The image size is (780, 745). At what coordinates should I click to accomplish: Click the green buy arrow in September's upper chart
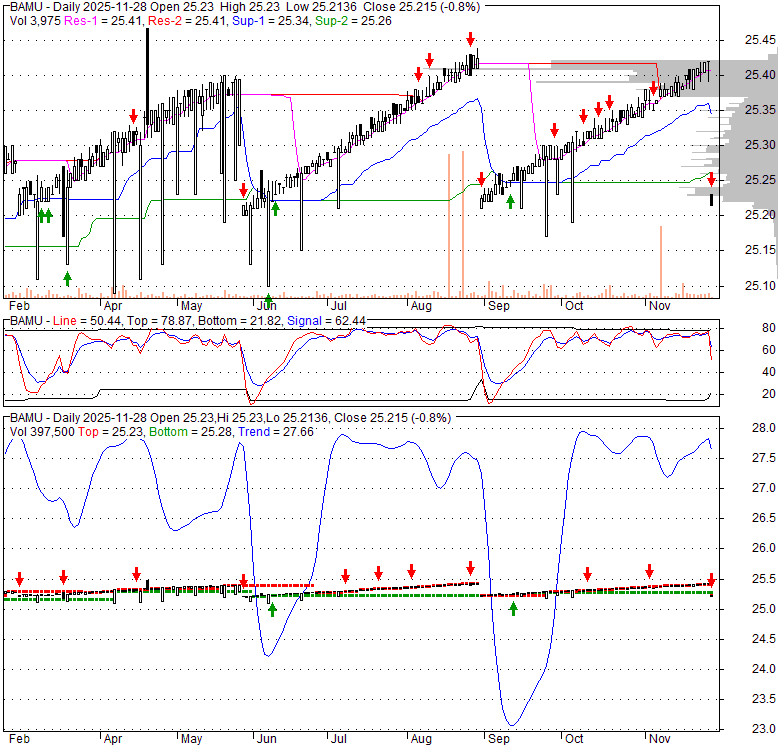coord(510,201)
